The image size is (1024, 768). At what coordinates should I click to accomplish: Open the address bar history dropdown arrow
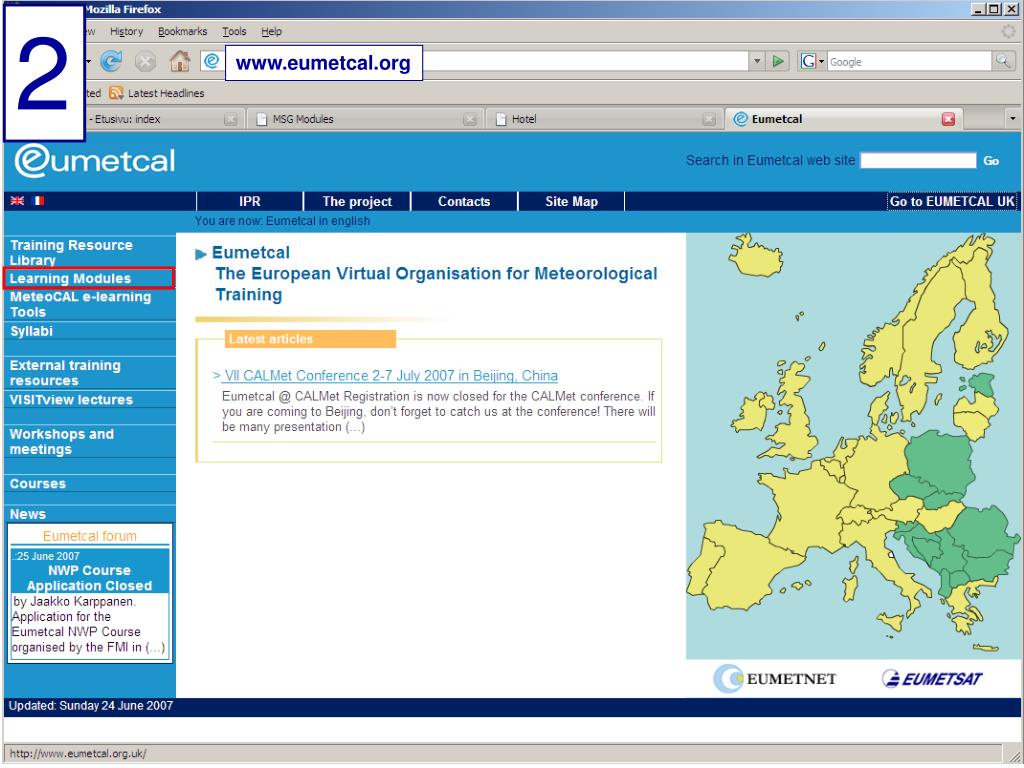pos(756,61)
